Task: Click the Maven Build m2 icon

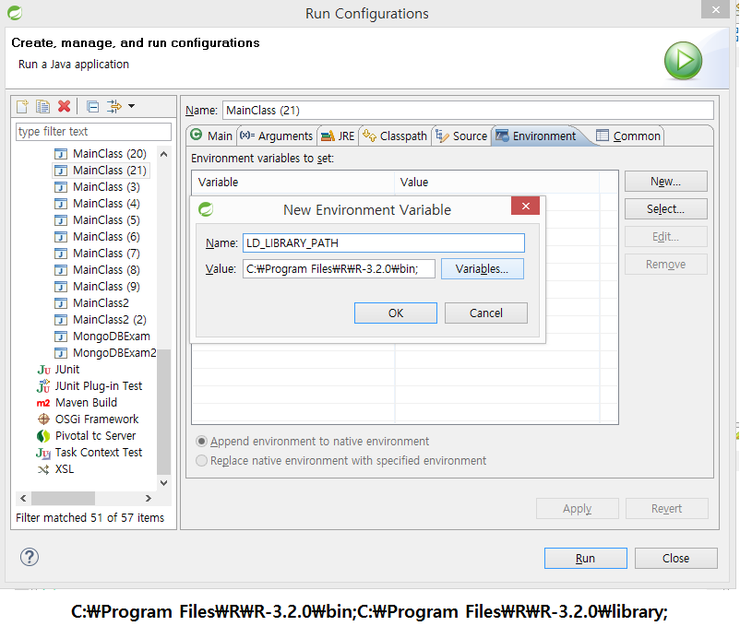Action: coord(43,403)
